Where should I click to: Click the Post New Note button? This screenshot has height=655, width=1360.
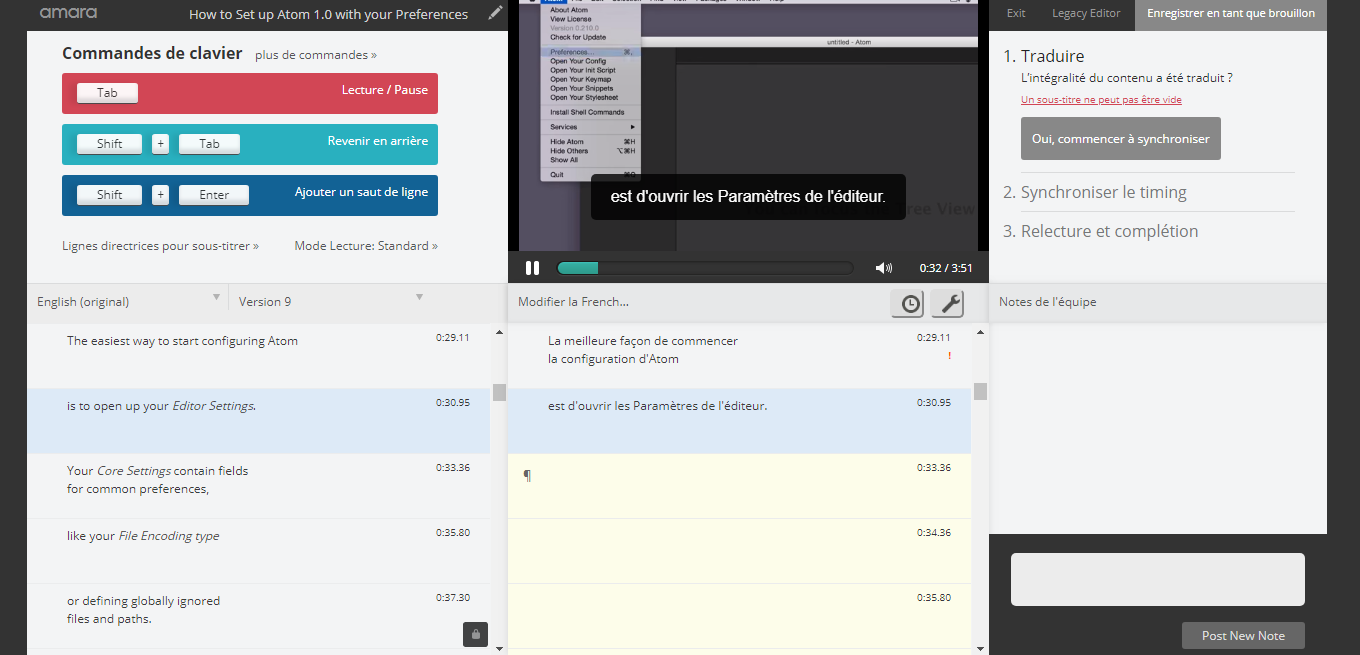[1243, 635]
